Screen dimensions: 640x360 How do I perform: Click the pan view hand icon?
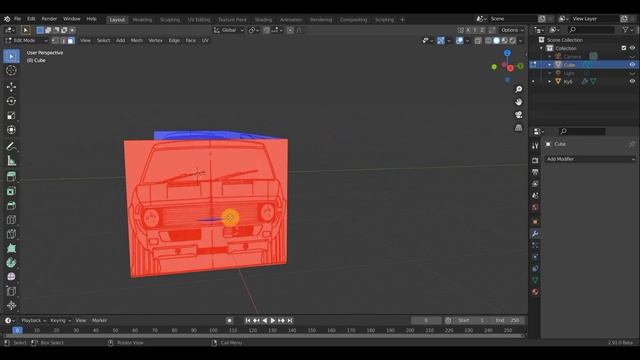518,102
